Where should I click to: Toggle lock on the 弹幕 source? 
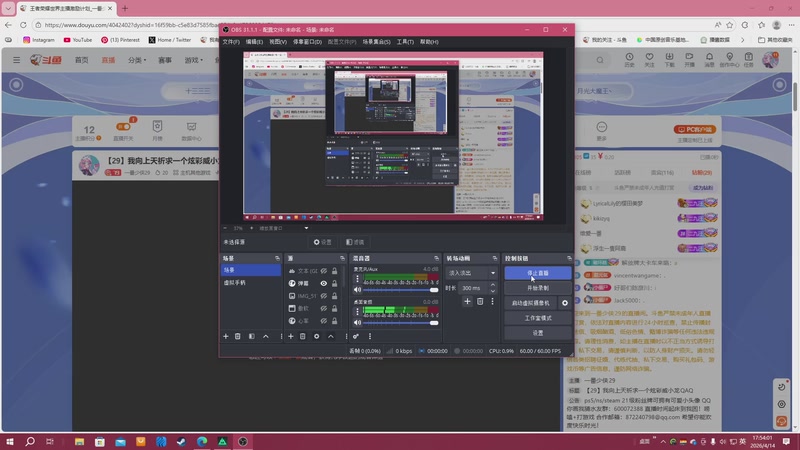pyautogui.click(x=335, y=283)
